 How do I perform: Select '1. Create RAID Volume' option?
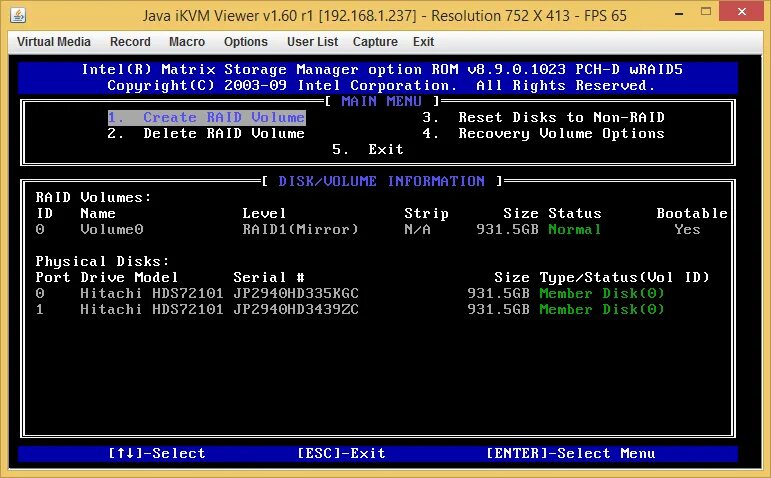coord(207,118)
